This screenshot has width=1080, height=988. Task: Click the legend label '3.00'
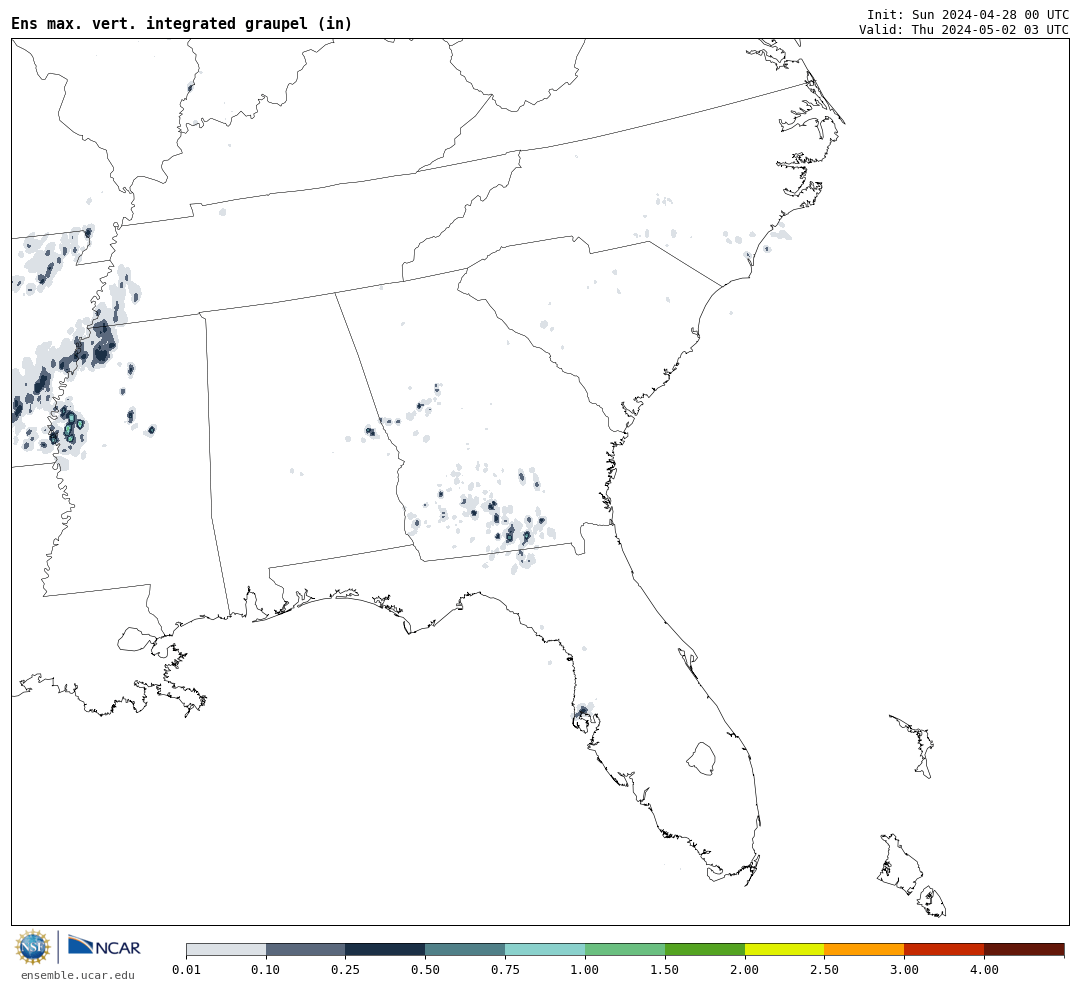point(904,969)
